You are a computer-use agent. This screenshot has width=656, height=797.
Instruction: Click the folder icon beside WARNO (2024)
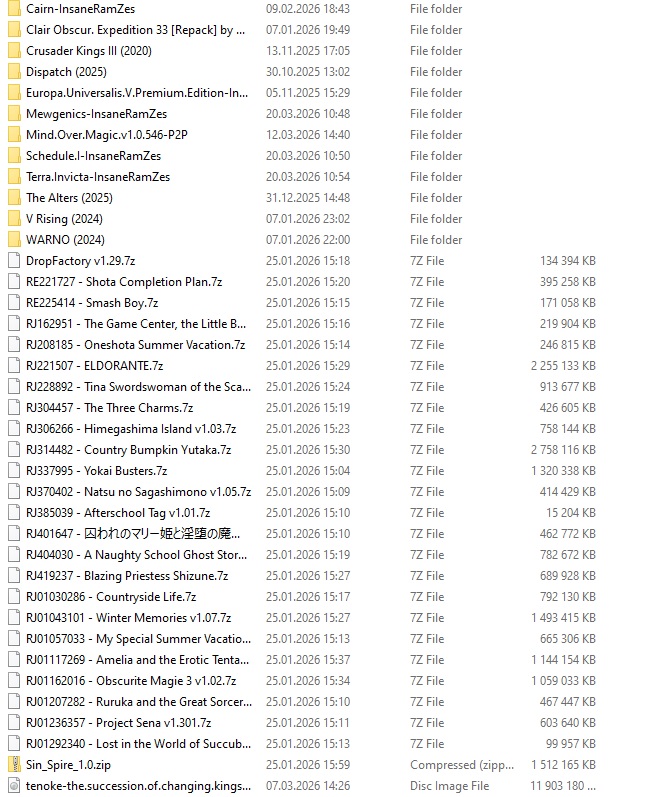tap(14, 239)
